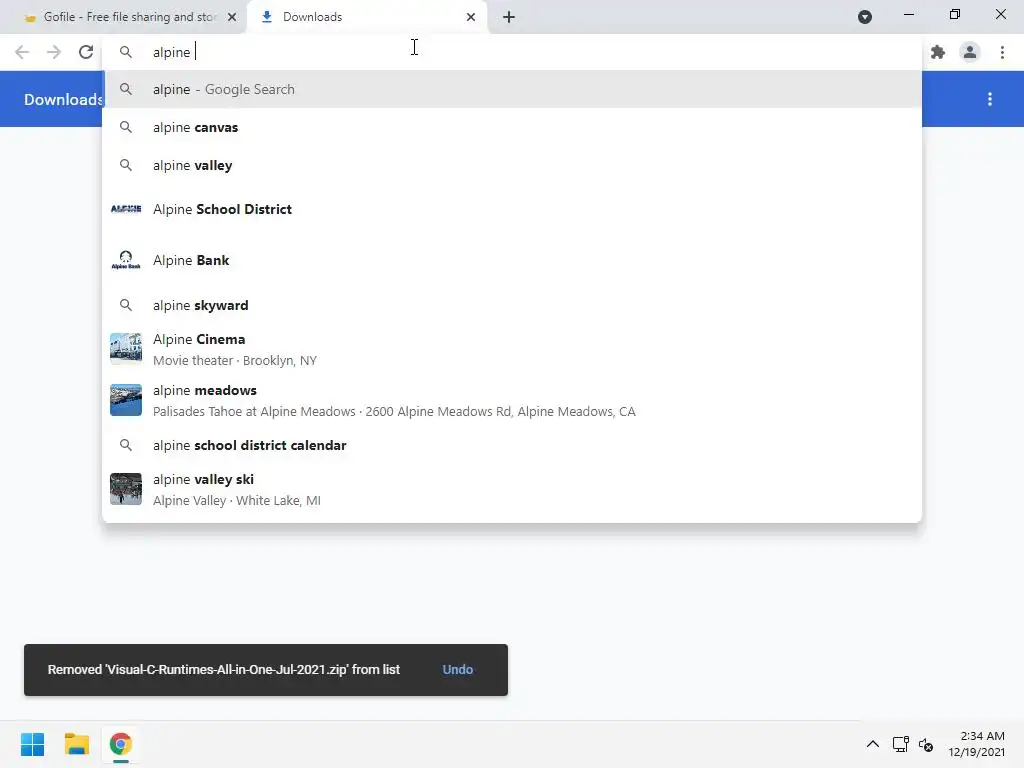Close the Gofile tab
Screen dimensions: 1024x768
click(x=232, y=17)
